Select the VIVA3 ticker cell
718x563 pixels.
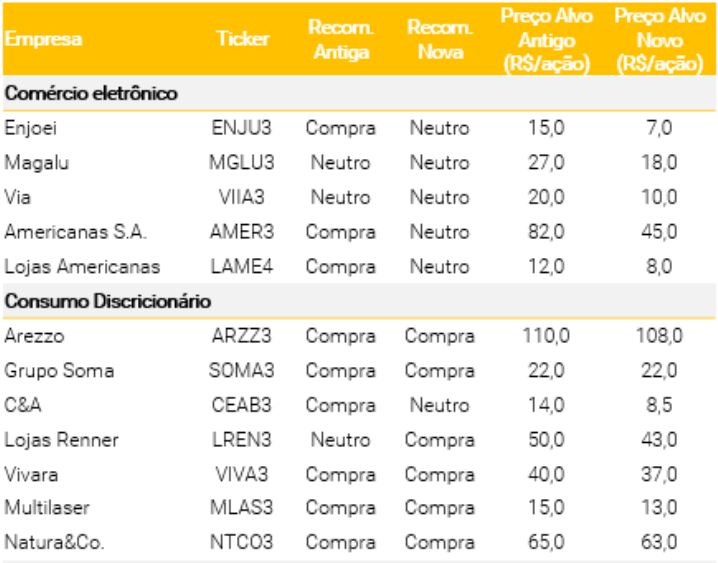pyautogui.click(x=242, y=474)
